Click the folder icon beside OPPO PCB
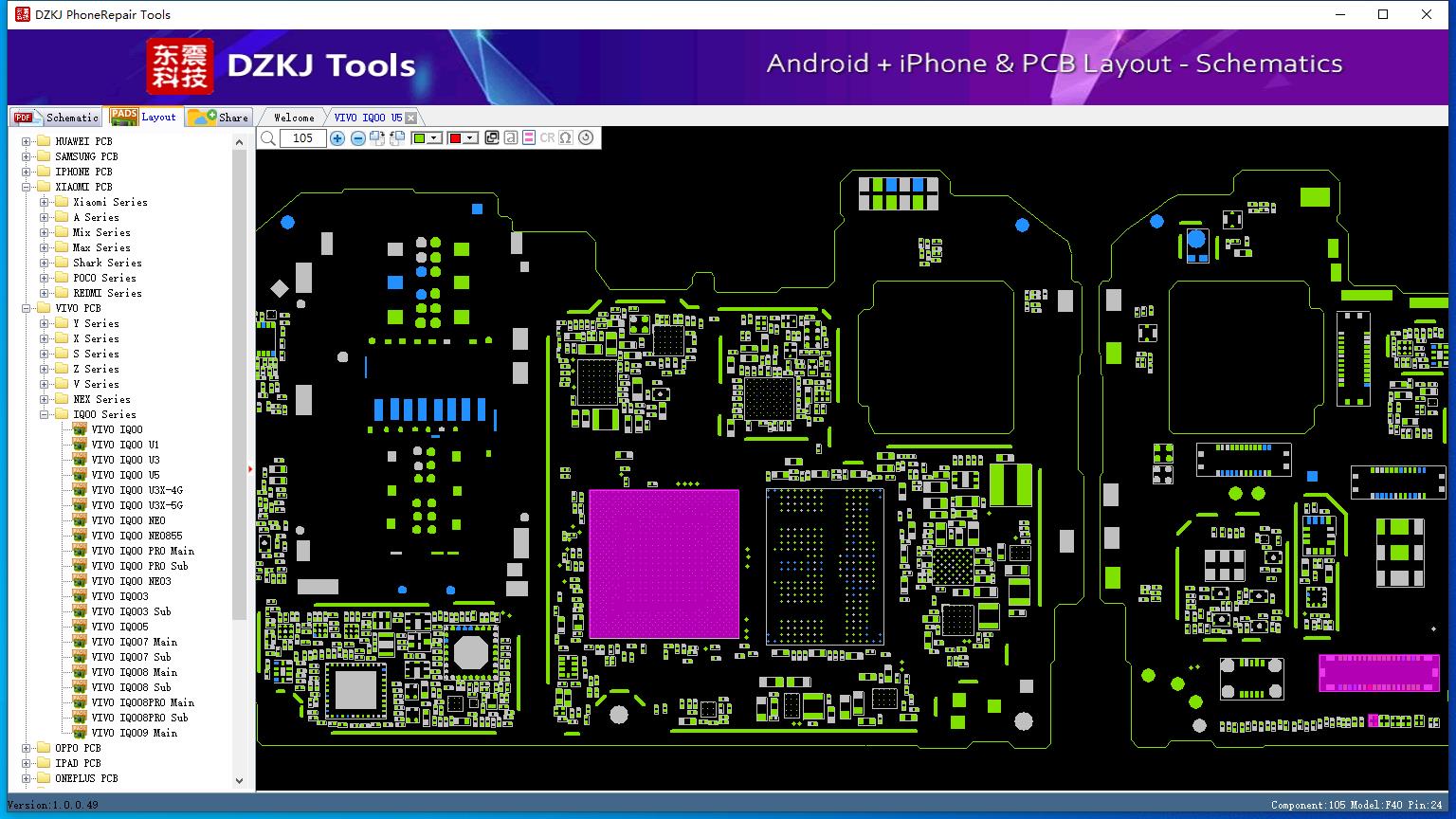 [x=43, y=748]
